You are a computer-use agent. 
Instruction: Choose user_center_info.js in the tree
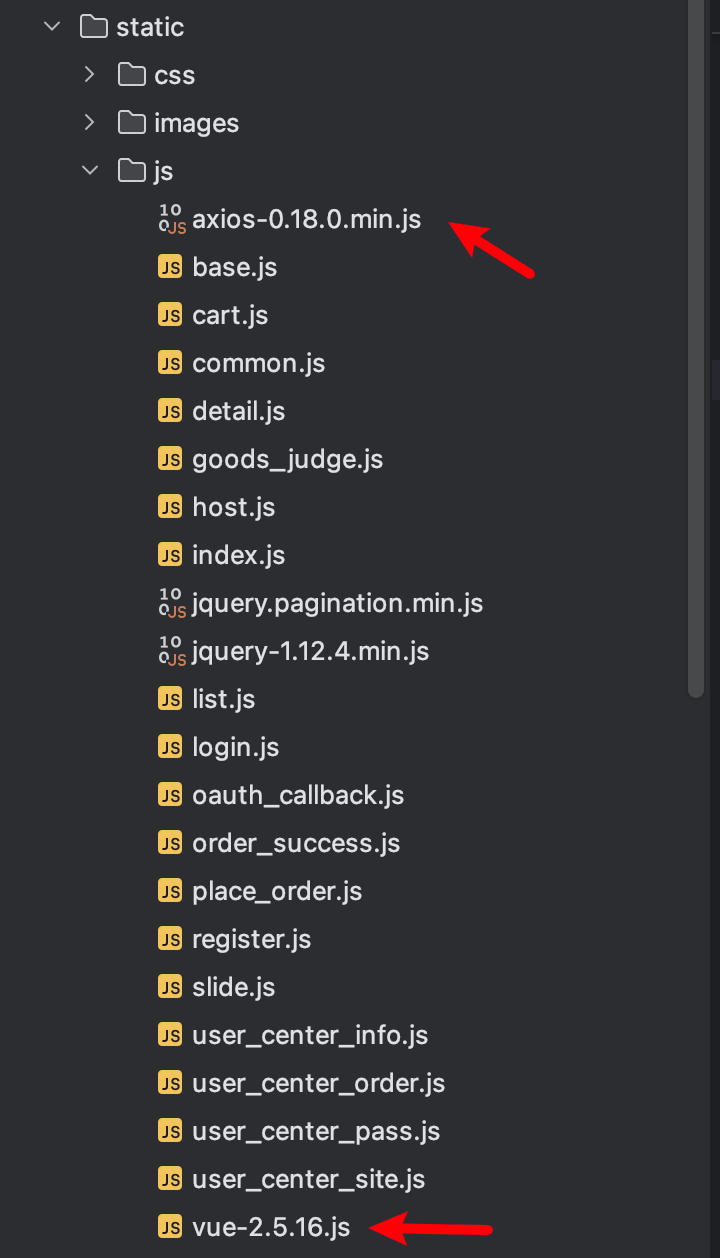(310, 1035)
